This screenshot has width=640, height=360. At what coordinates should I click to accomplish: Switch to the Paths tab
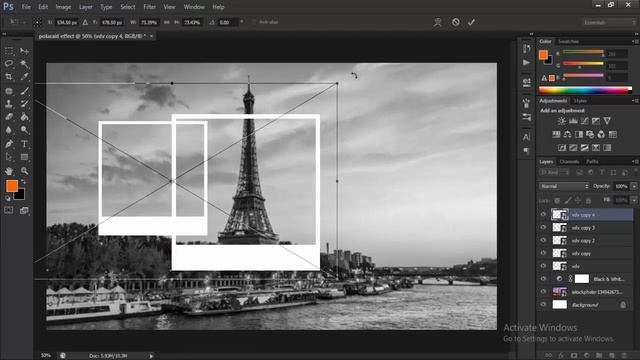tap(592, 162)
